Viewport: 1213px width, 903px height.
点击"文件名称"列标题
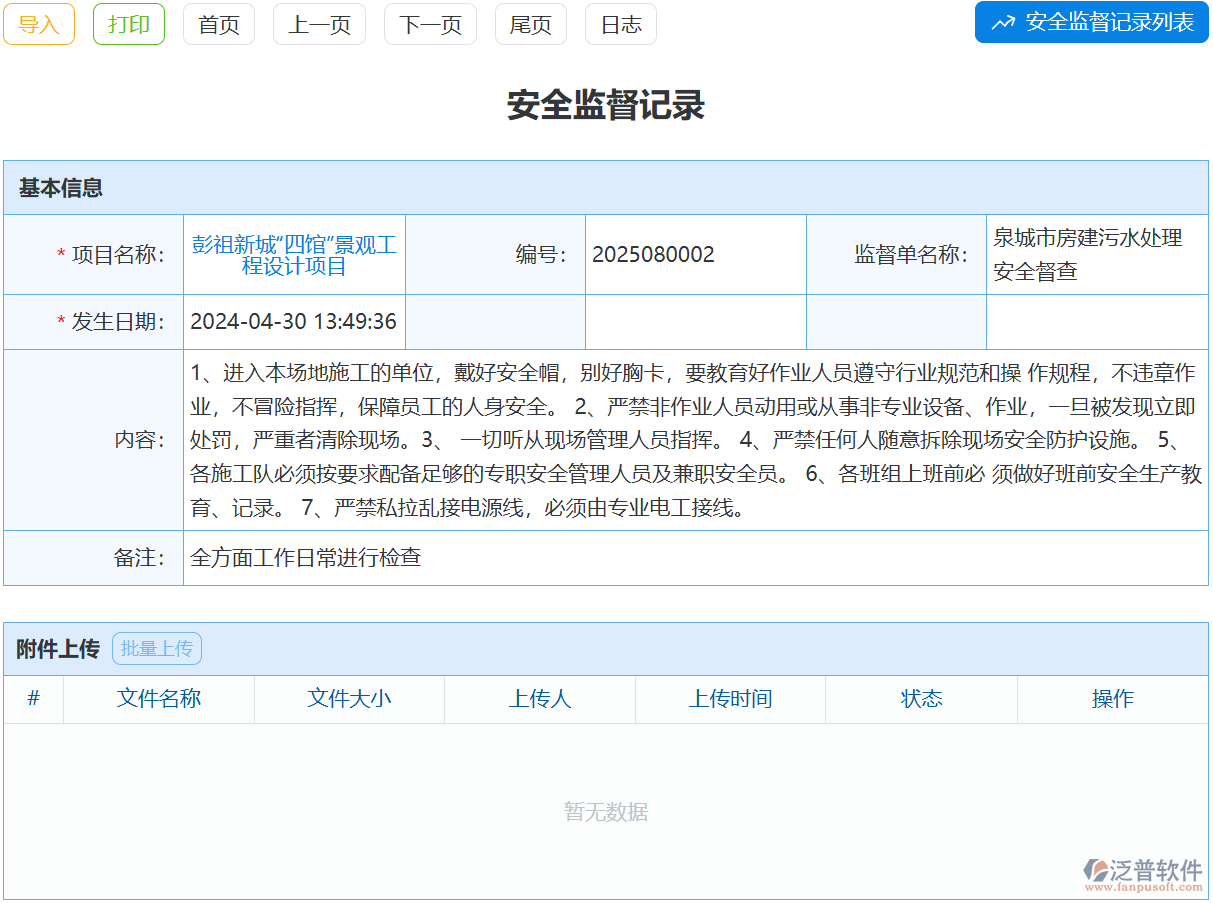158,699
